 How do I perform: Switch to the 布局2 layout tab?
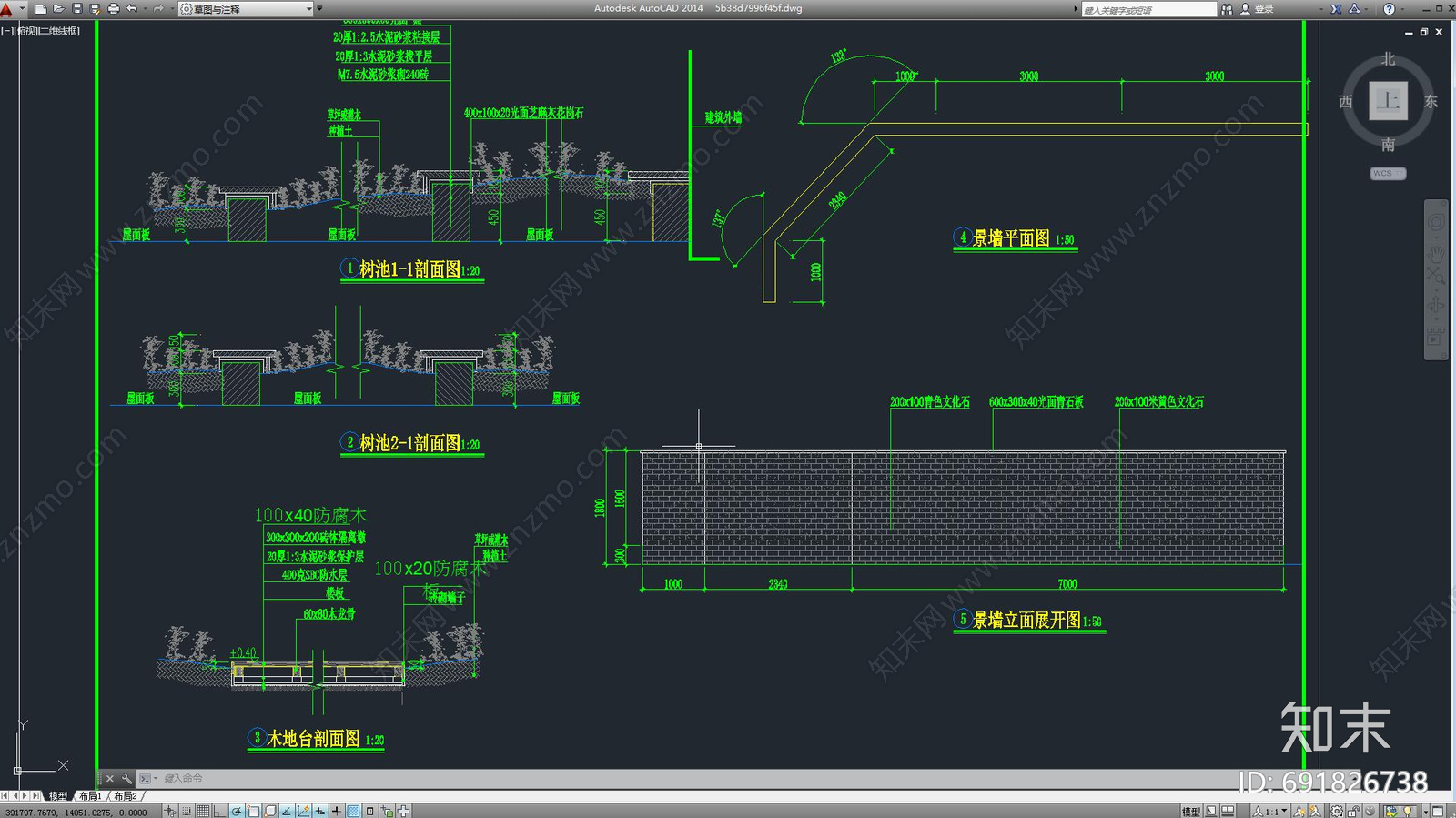click(125, 796)
